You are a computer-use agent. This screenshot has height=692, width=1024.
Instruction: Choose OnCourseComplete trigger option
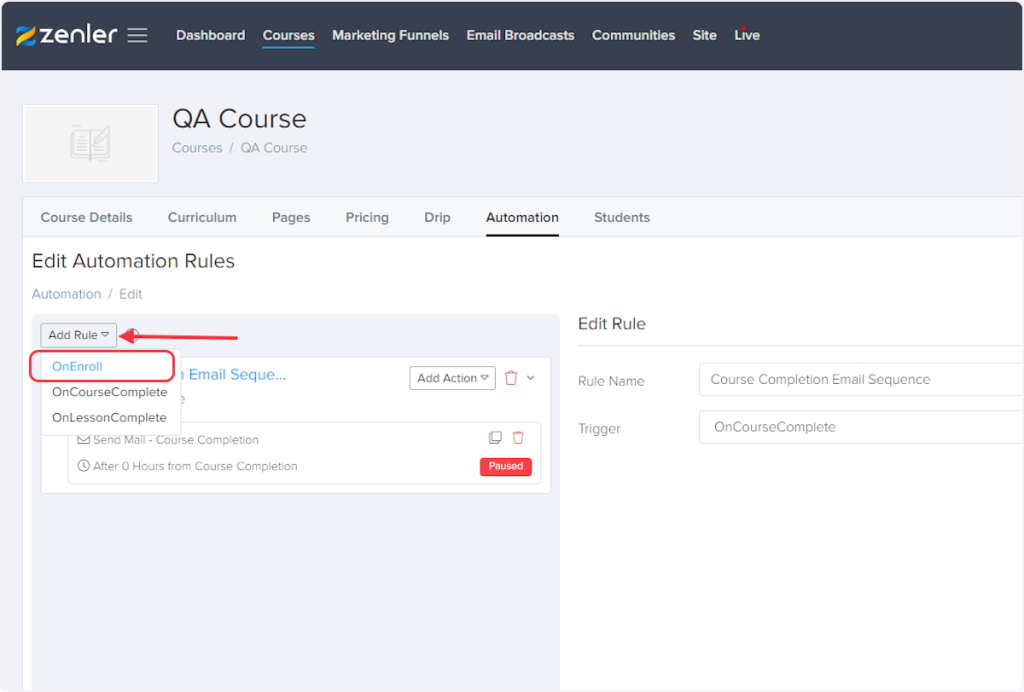pyautogui.click(x=109, y=392)
